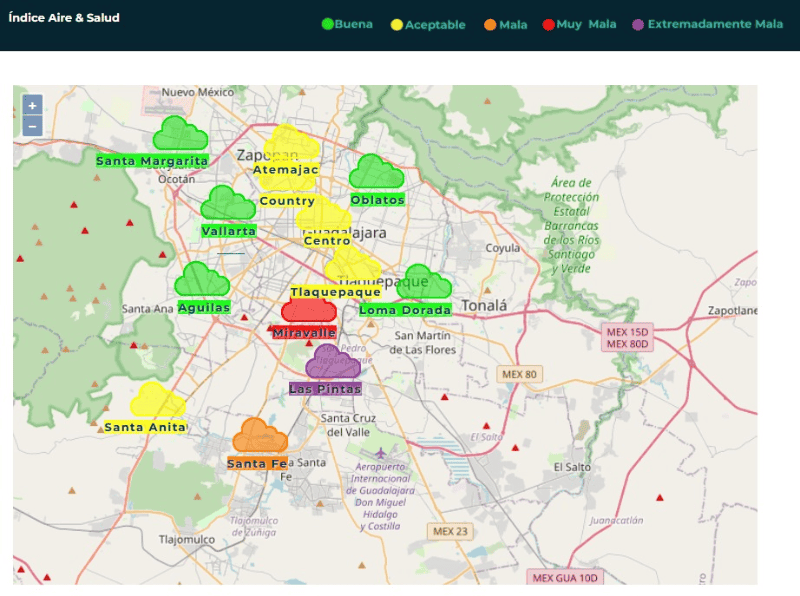Viewport: 800px width, 596px height.
Task: Select the yellow Atemajac cloud marker
Action: coord(291,145)
